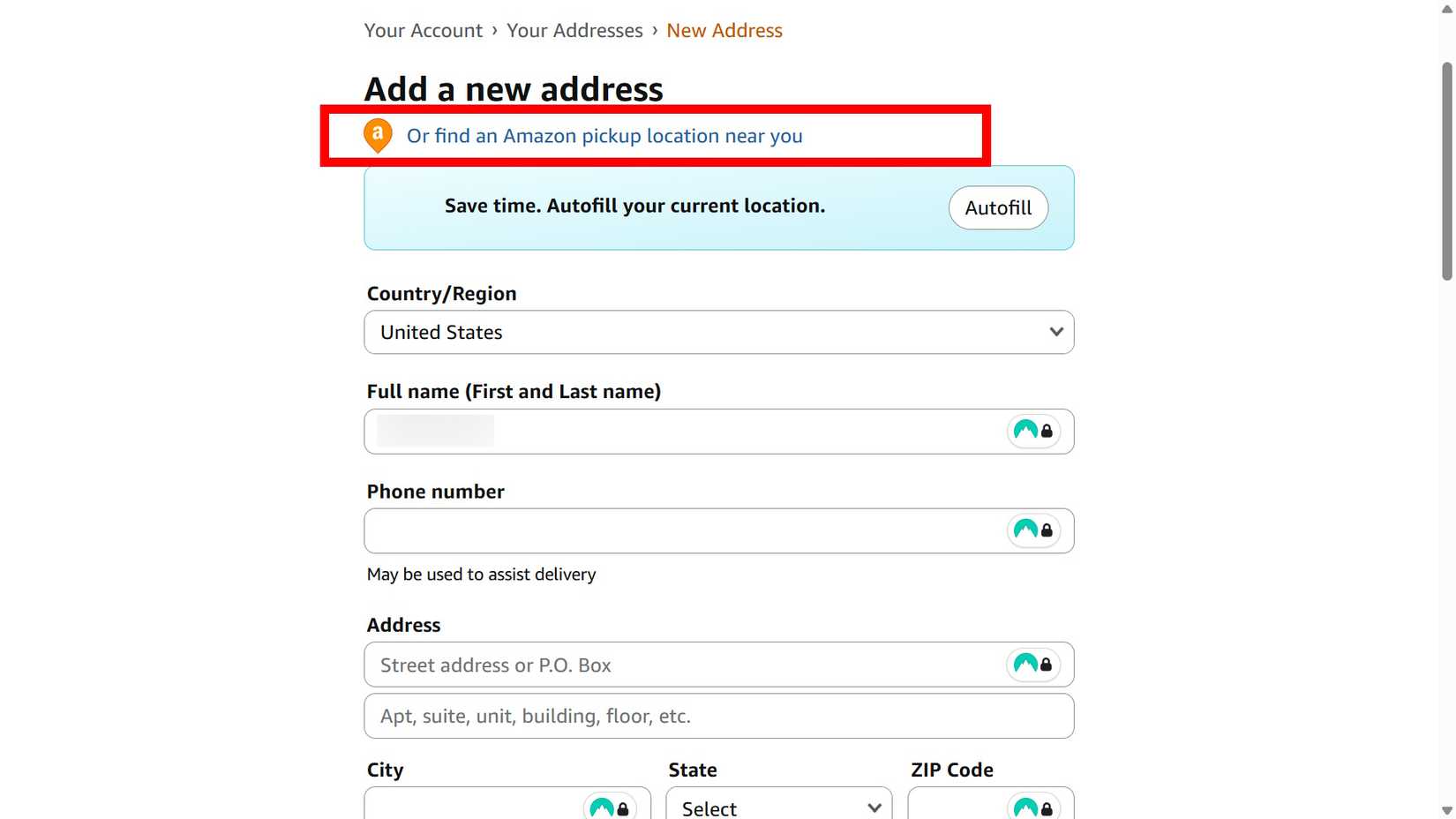Navigate to Your Addresses breadcrumb
1456x819 pixels.
click(x=574, y=29)
